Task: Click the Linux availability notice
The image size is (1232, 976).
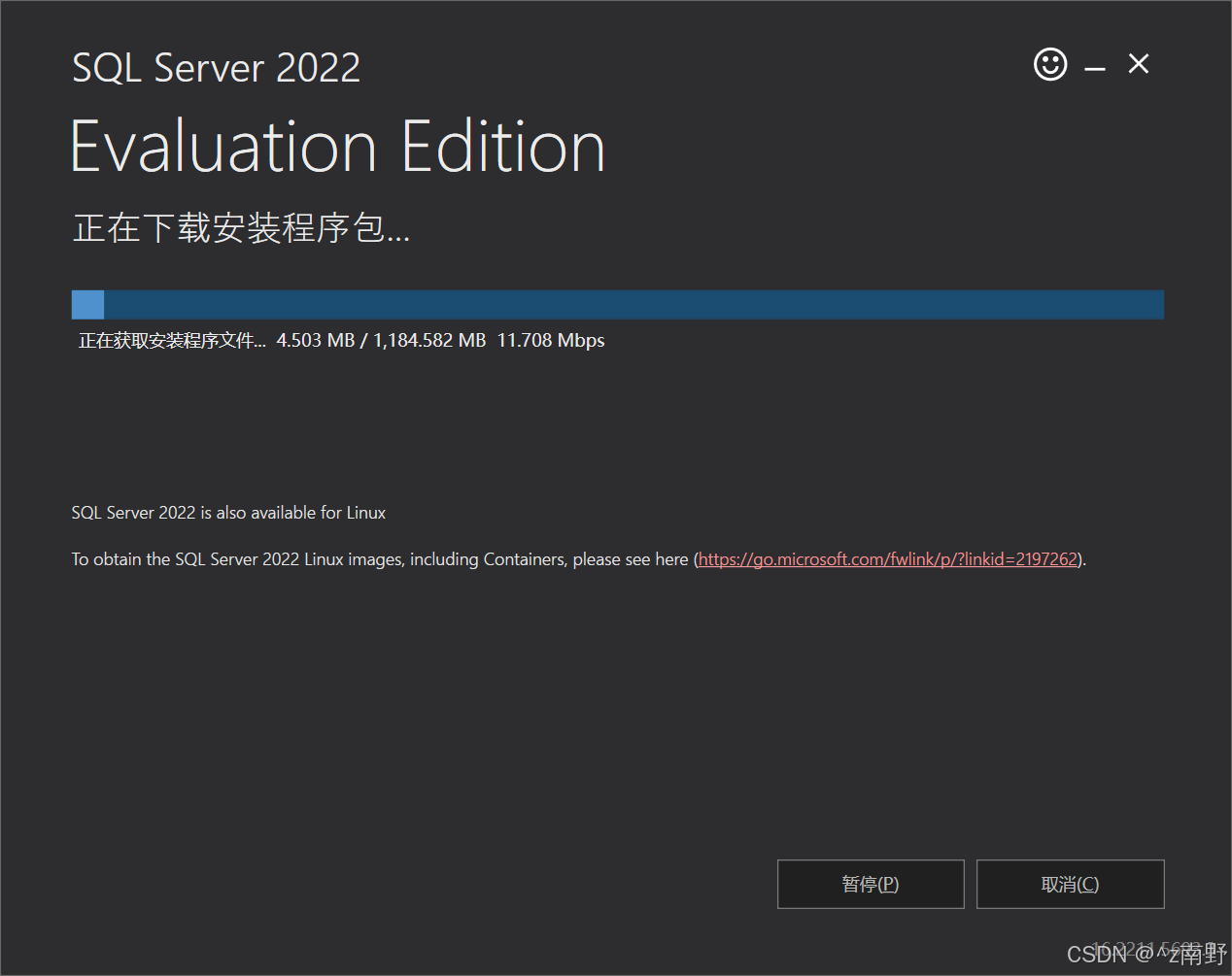Action: click(228, 512)
